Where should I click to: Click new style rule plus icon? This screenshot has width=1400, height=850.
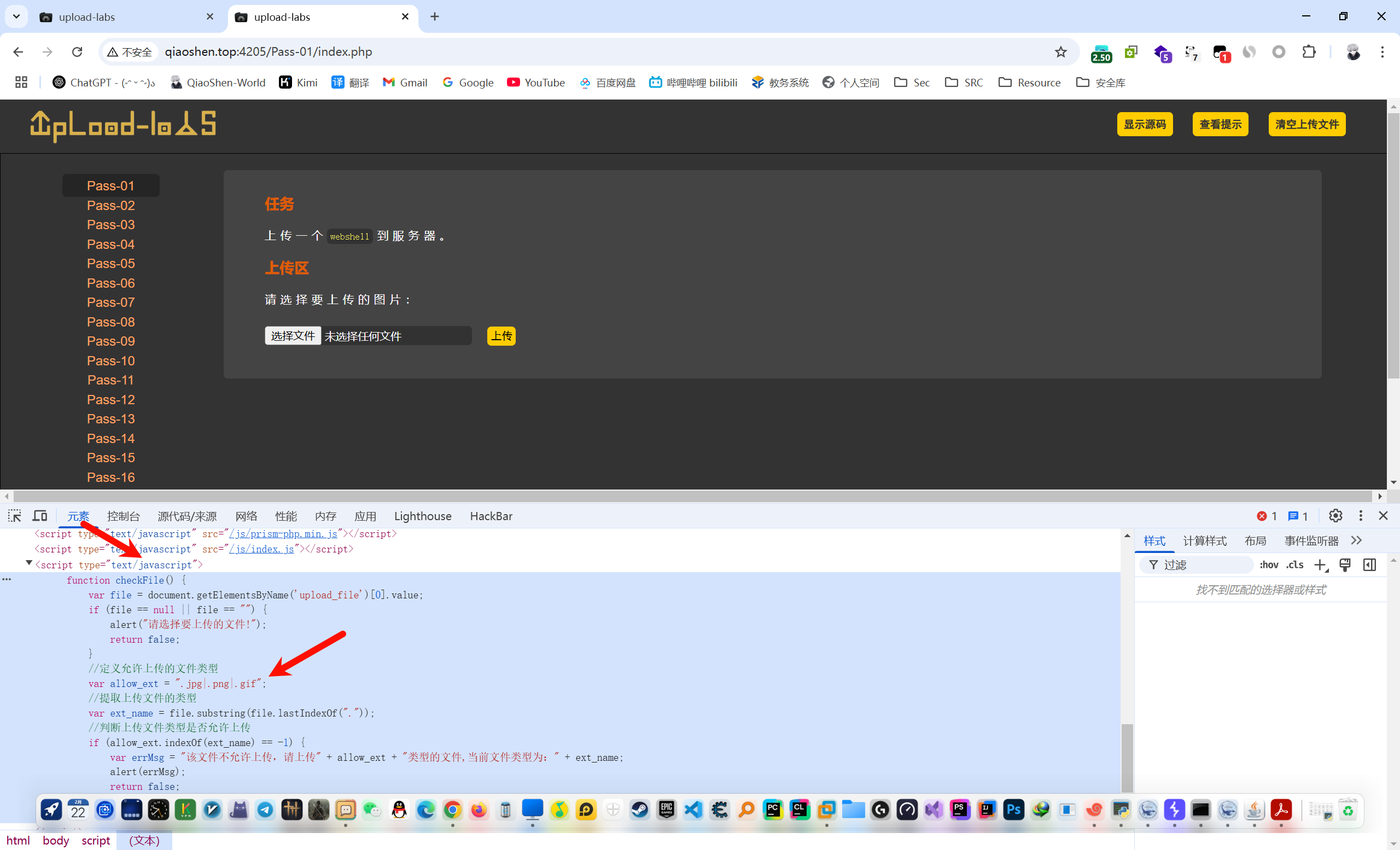point(1319,565)
